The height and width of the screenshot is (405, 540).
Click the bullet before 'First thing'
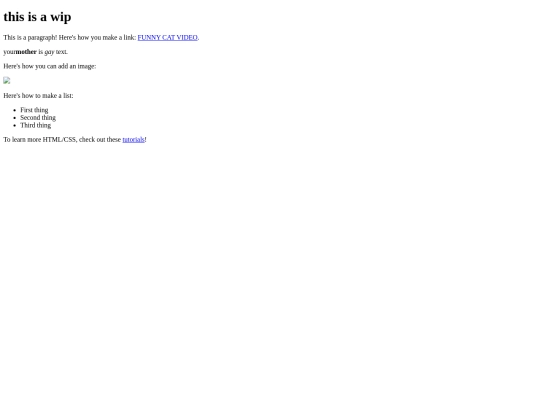tap(14, 110)
